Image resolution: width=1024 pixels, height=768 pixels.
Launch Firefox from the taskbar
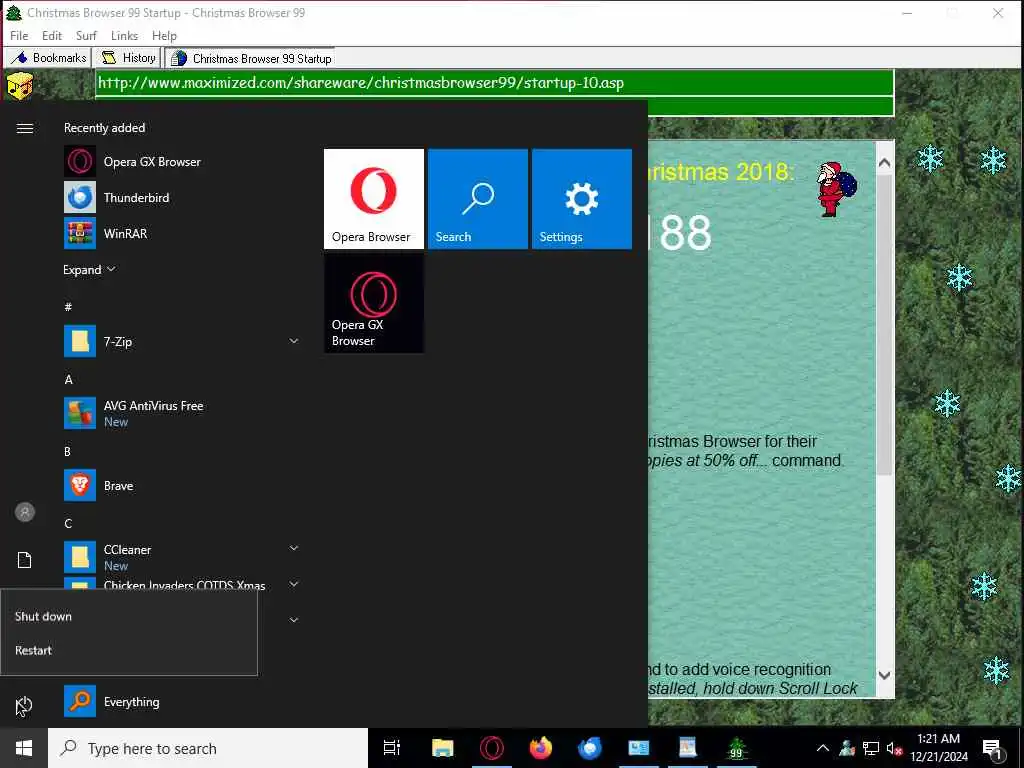coord(541,748)
